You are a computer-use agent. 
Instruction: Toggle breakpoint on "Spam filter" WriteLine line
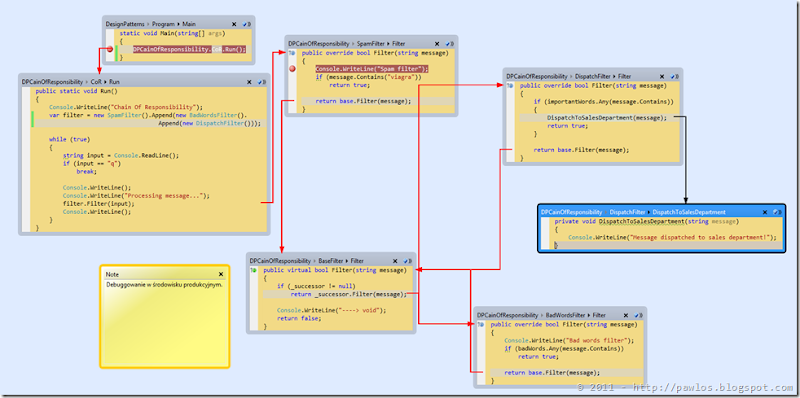point(292,69)
